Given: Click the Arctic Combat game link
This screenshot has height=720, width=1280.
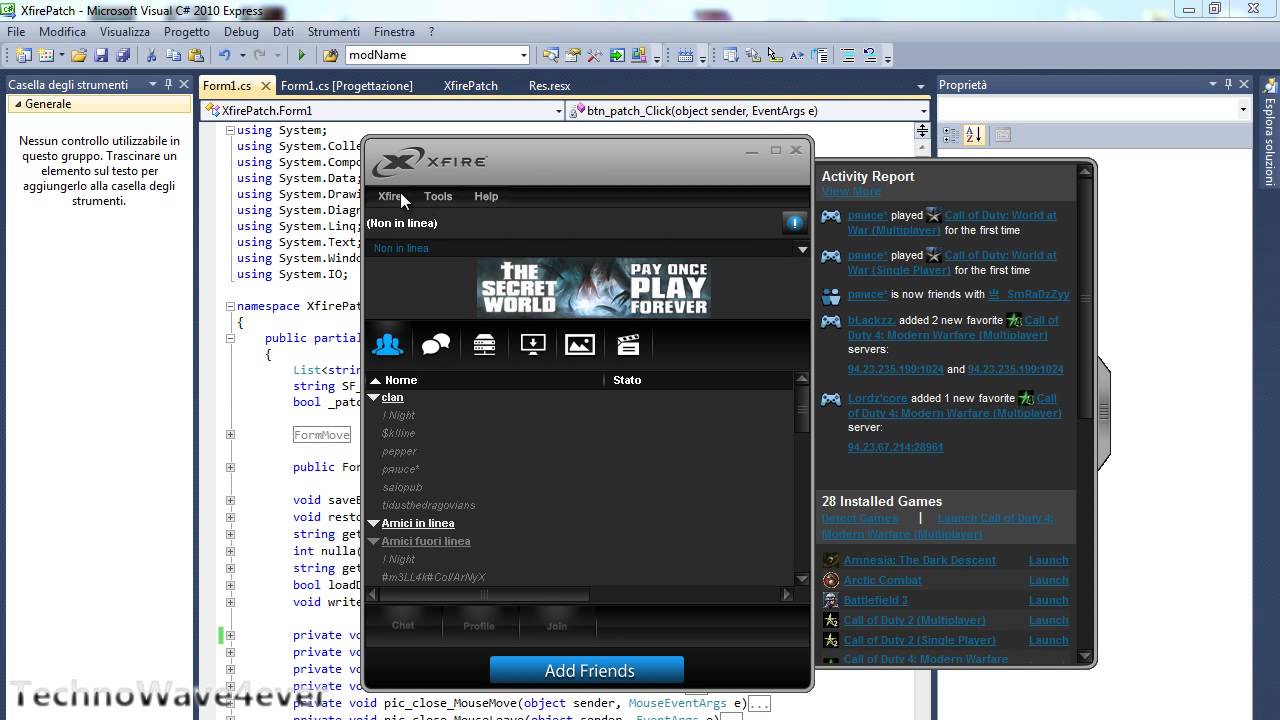Looking at the screenshot, I should 882,581.
